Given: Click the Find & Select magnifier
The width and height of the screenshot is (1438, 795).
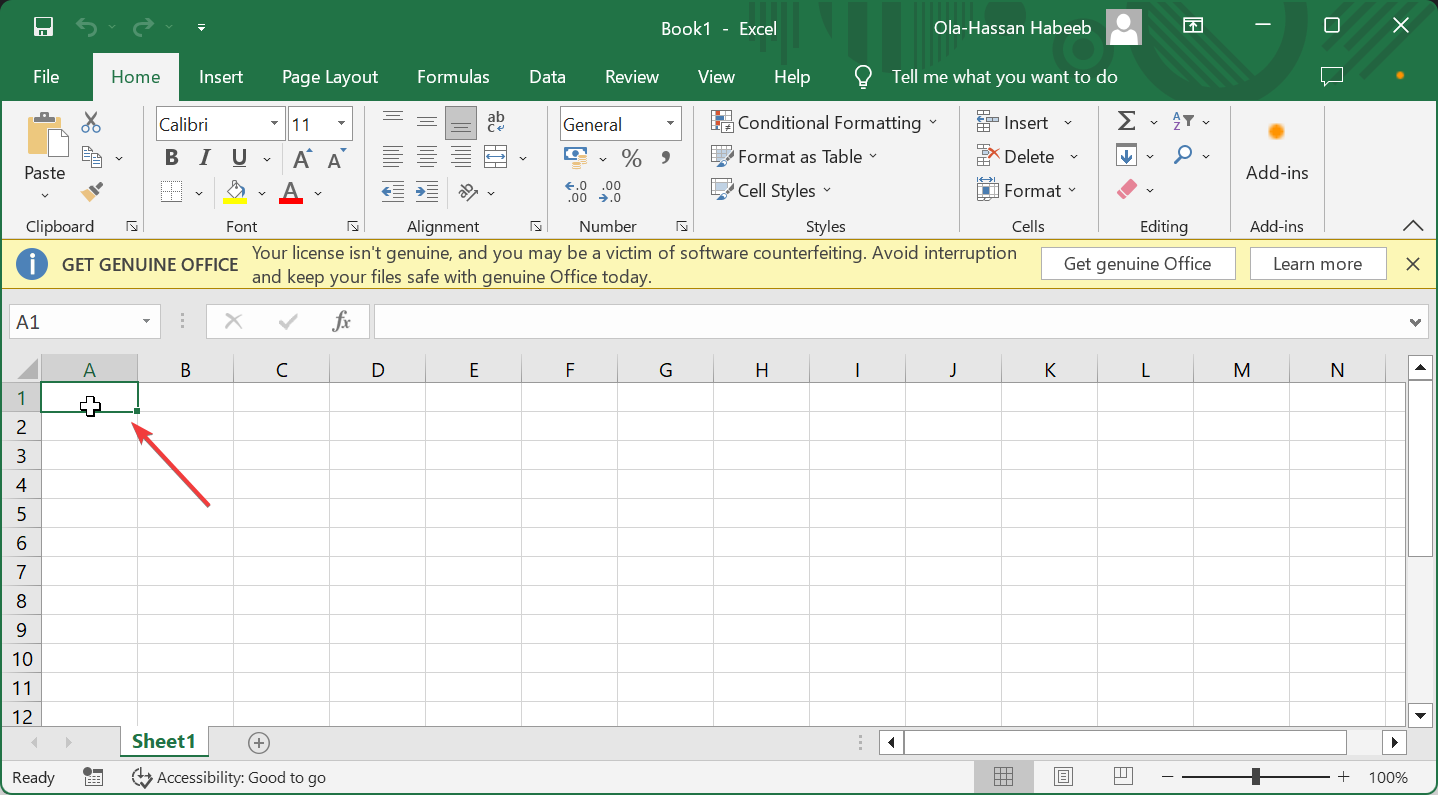Looking at the screenshot, I should (x=1183, y=155).
